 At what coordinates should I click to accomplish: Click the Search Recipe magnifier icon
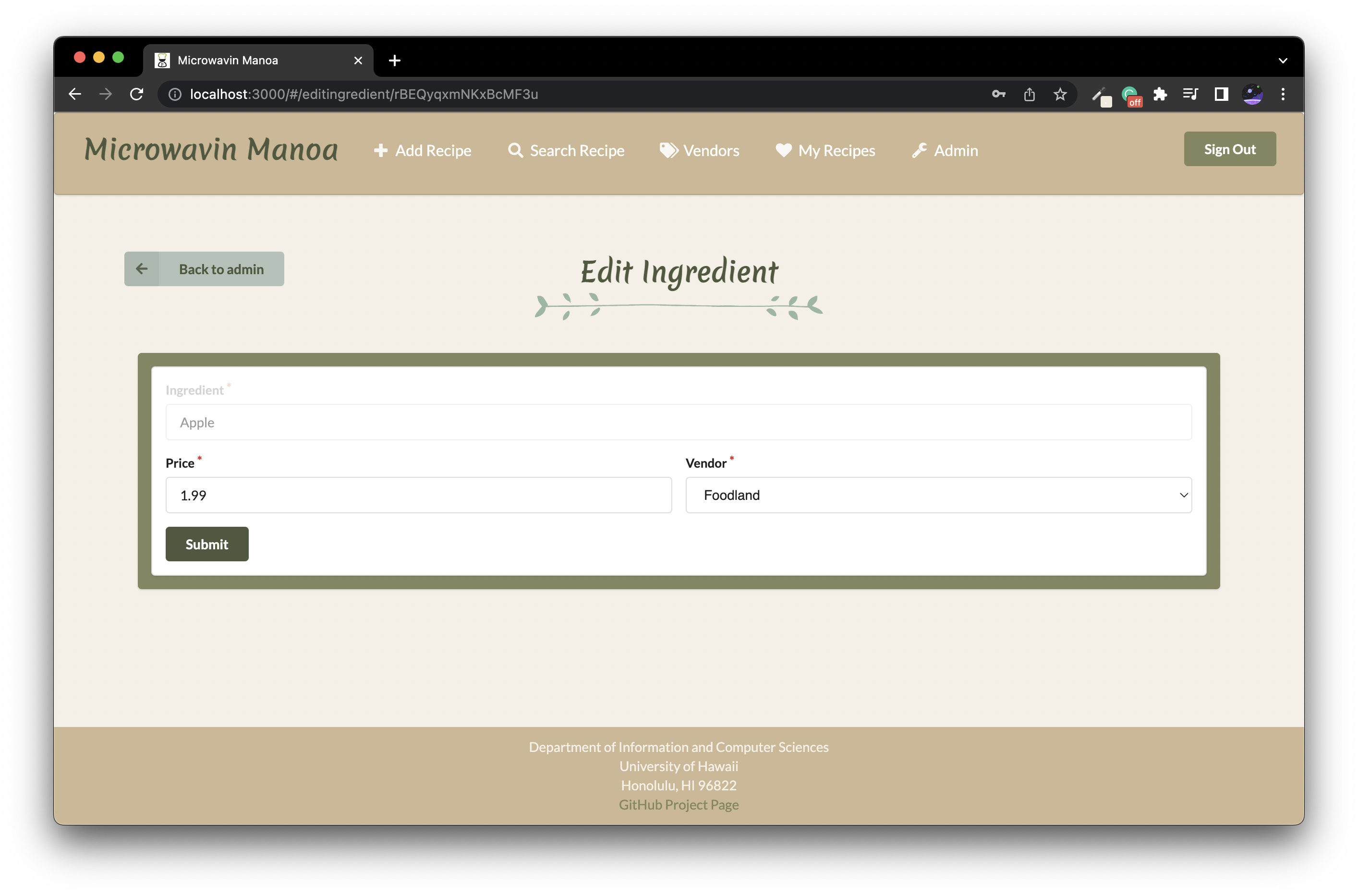516,150
